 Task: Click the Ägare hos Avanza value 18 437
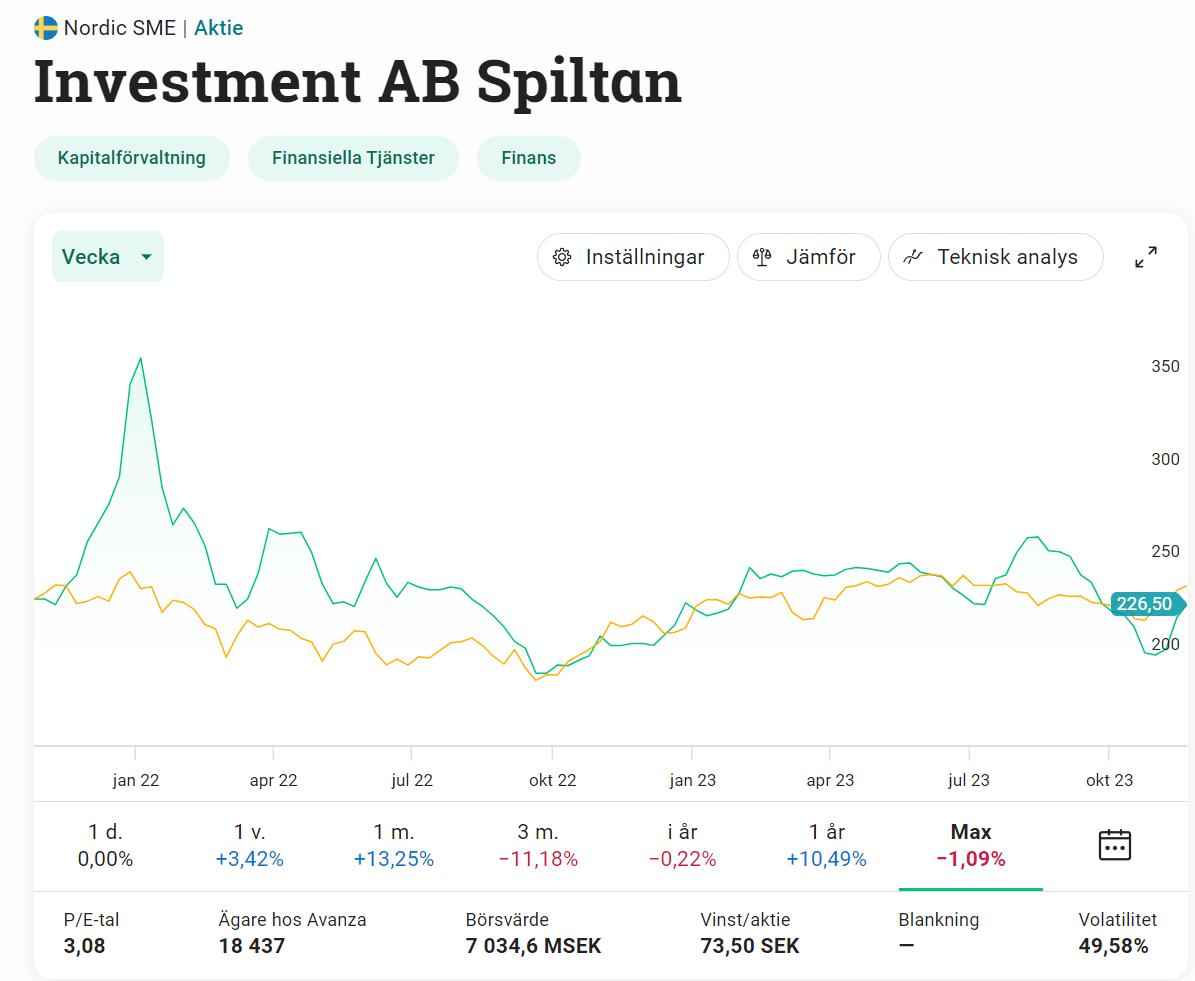251,946
